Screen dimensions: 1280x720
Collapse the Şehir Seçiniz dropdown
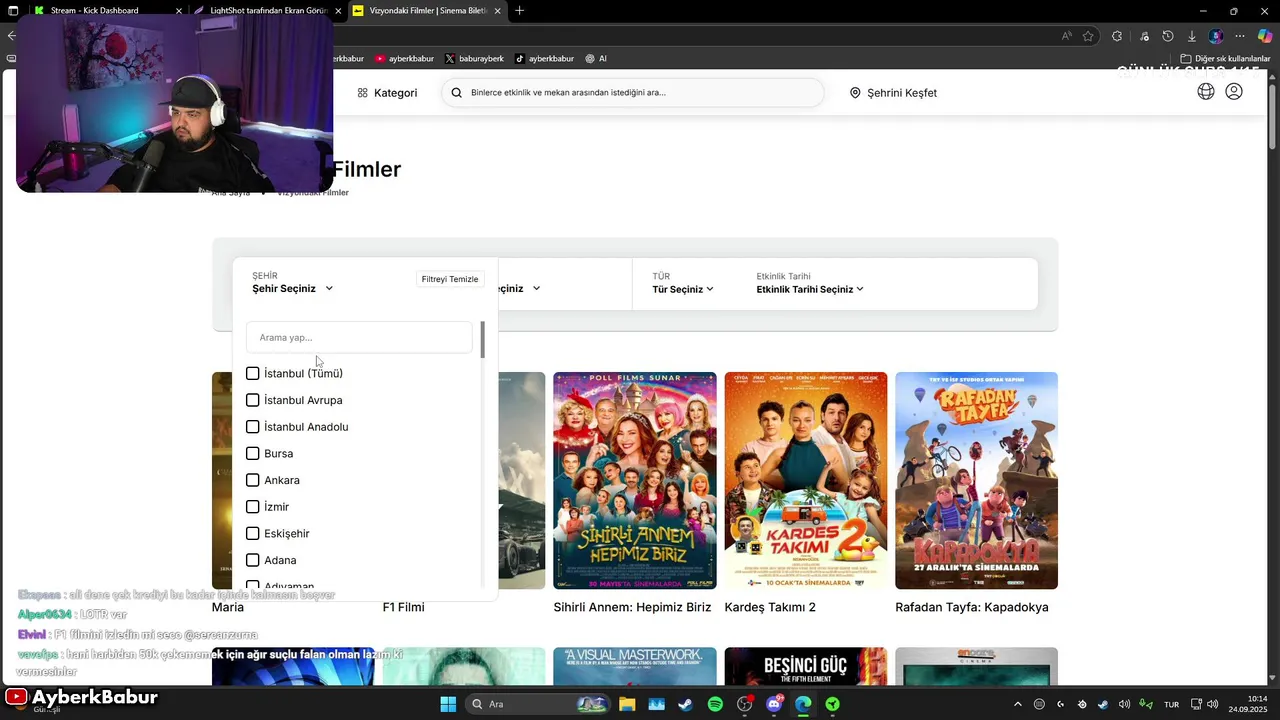tap(293, 288)
